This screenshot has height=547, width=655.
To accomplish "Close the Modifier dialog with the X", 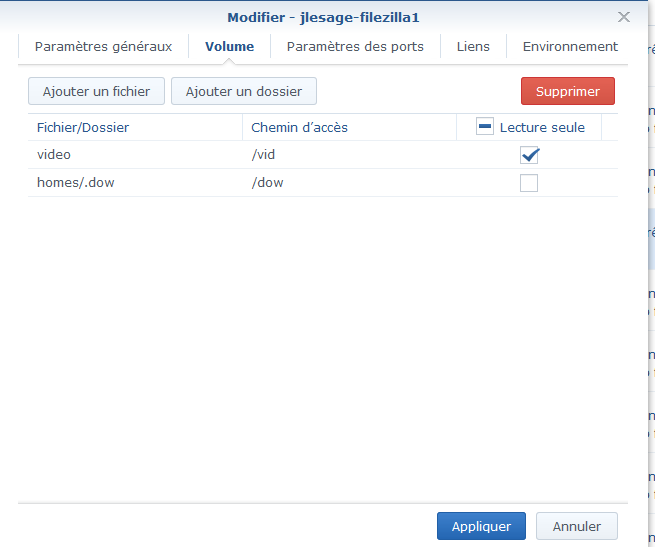I will [624, 17].
